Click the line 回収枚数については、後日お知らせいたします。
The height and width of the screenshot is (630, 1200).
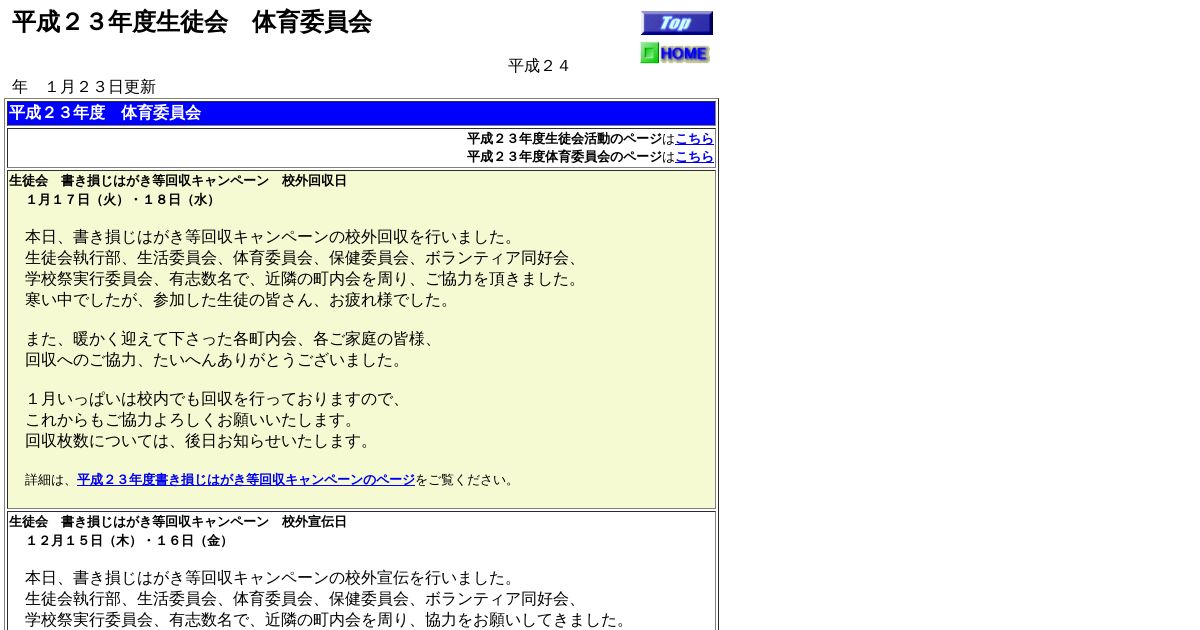[x=201, y=441]
